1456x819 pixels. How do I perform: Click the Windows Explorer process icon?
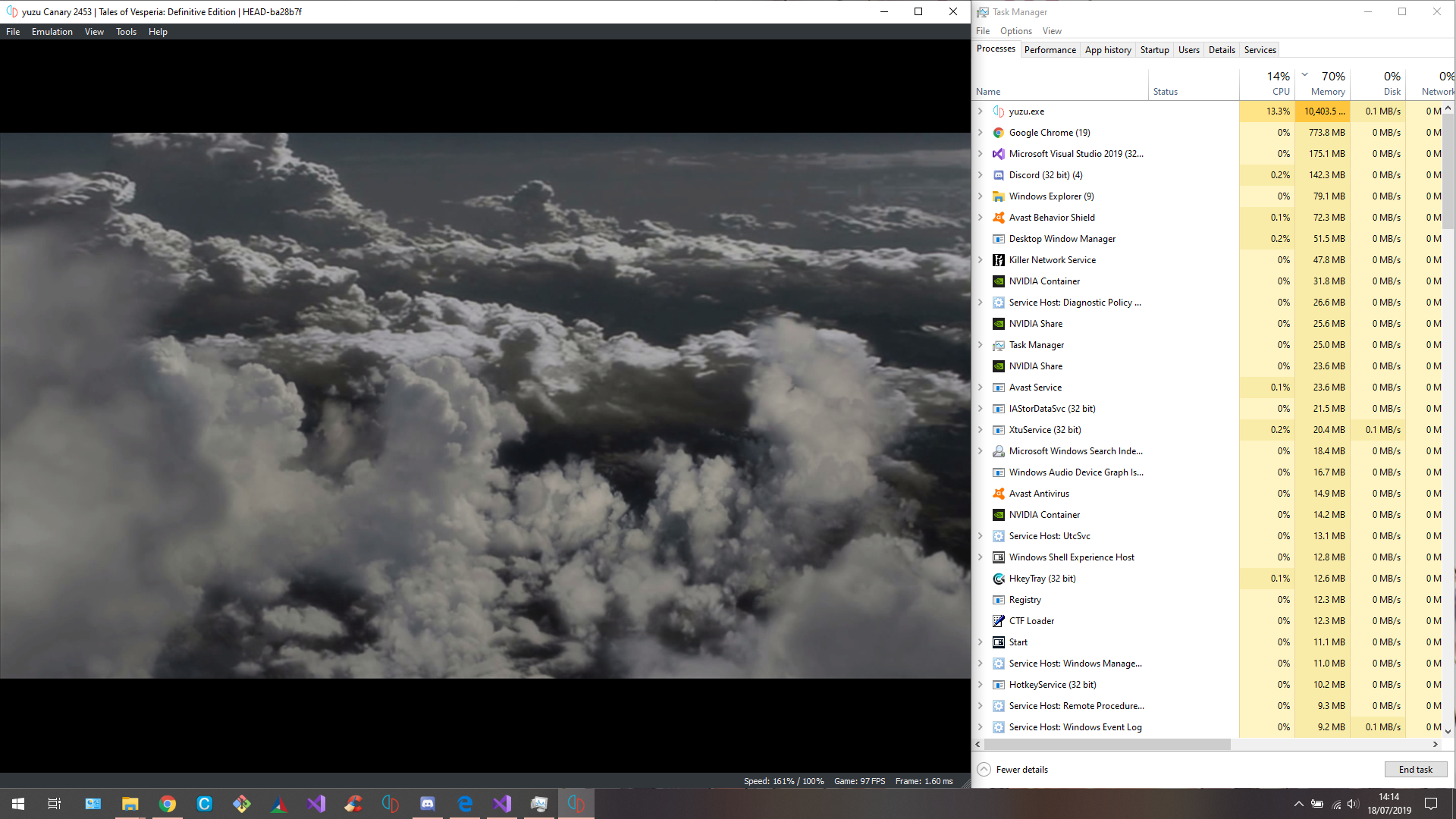tap(999, 196)
